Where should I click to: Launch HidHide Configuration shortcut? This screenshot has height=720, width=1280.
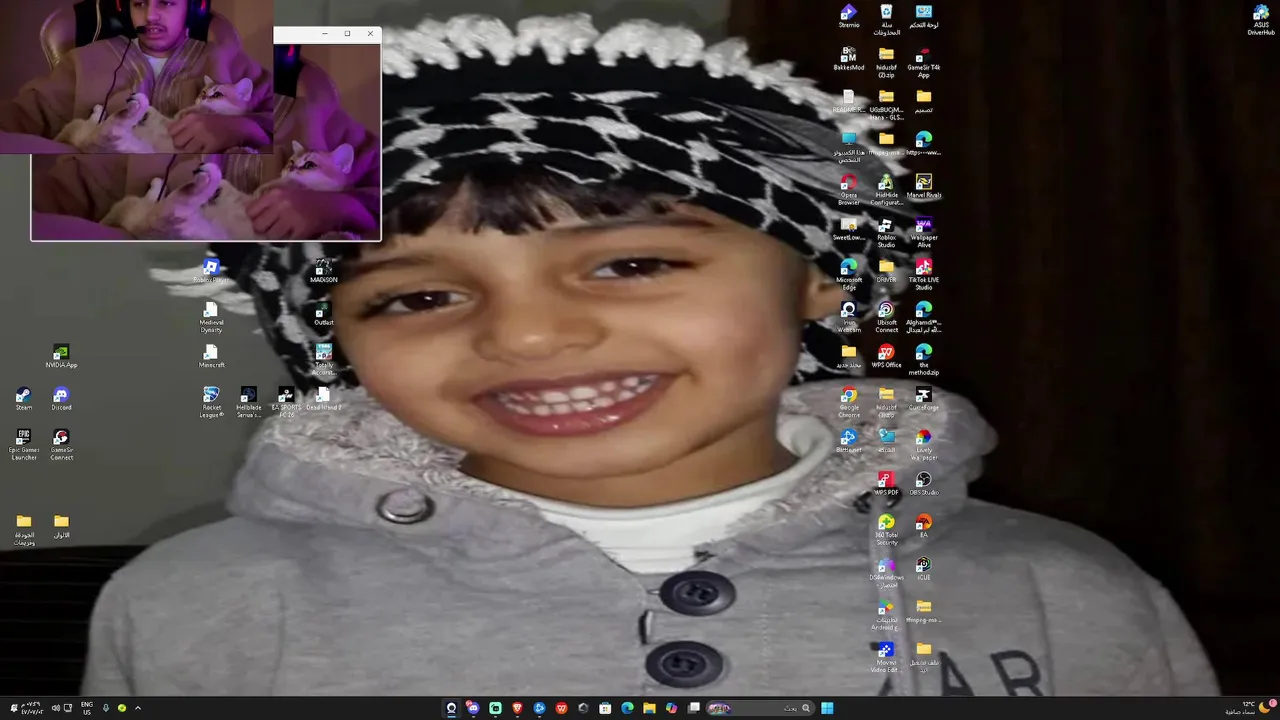(x=886, y=189)
